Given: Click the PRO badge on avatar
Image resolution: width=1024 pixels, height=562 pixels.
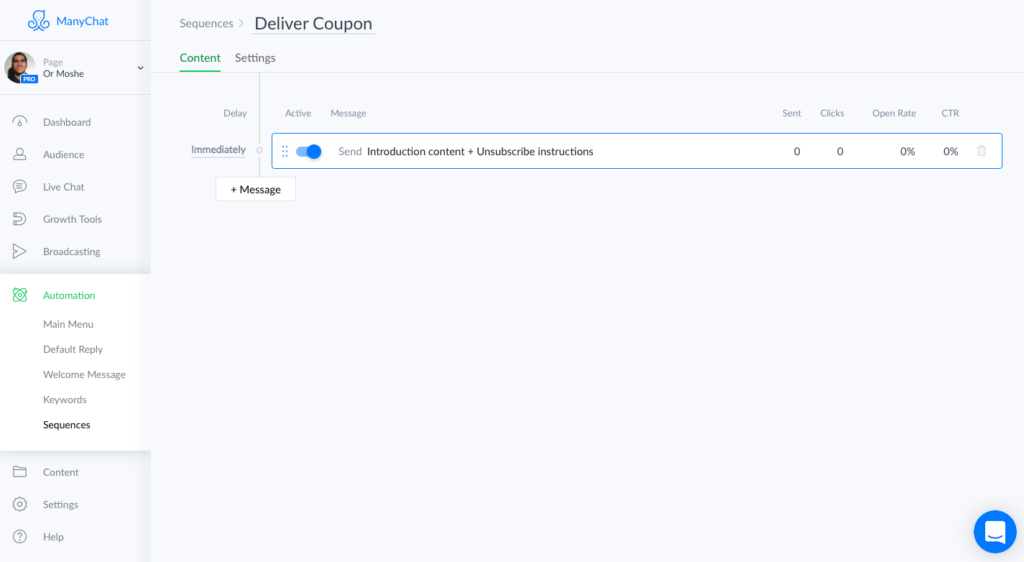Looking at the screenshot, I should pos(29,79).
